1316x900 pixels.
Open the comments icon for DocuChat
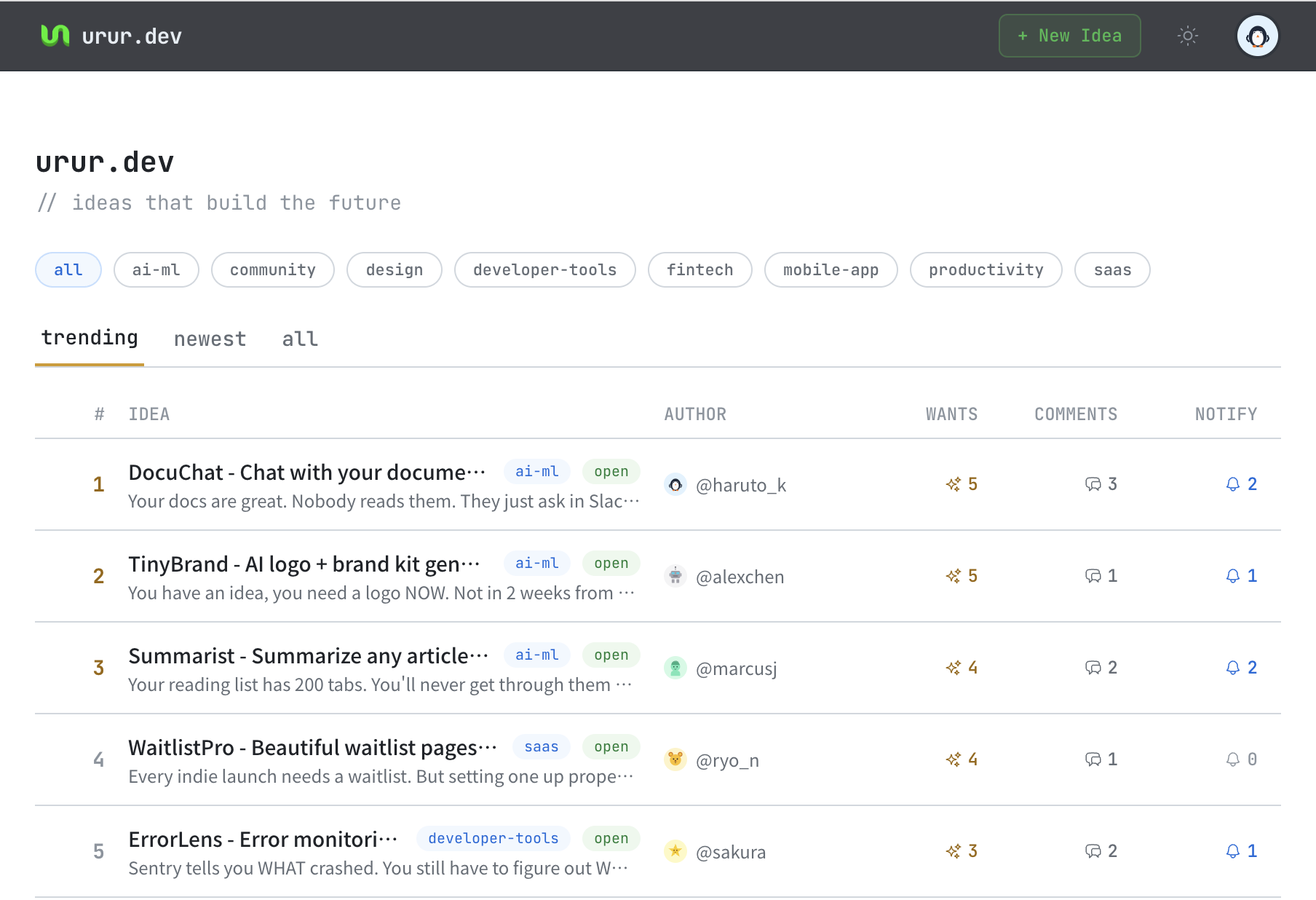click(1094, 483)
